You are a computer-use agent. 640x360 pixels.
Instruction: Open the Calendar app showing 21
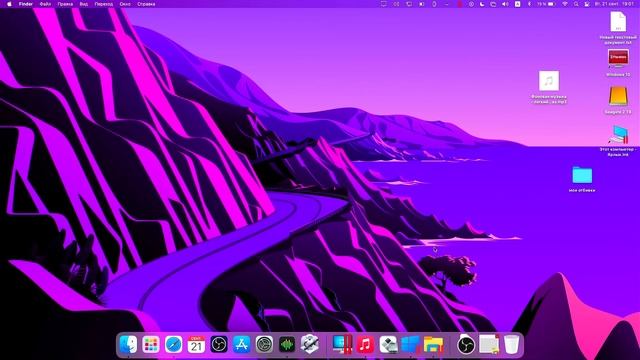196,344
